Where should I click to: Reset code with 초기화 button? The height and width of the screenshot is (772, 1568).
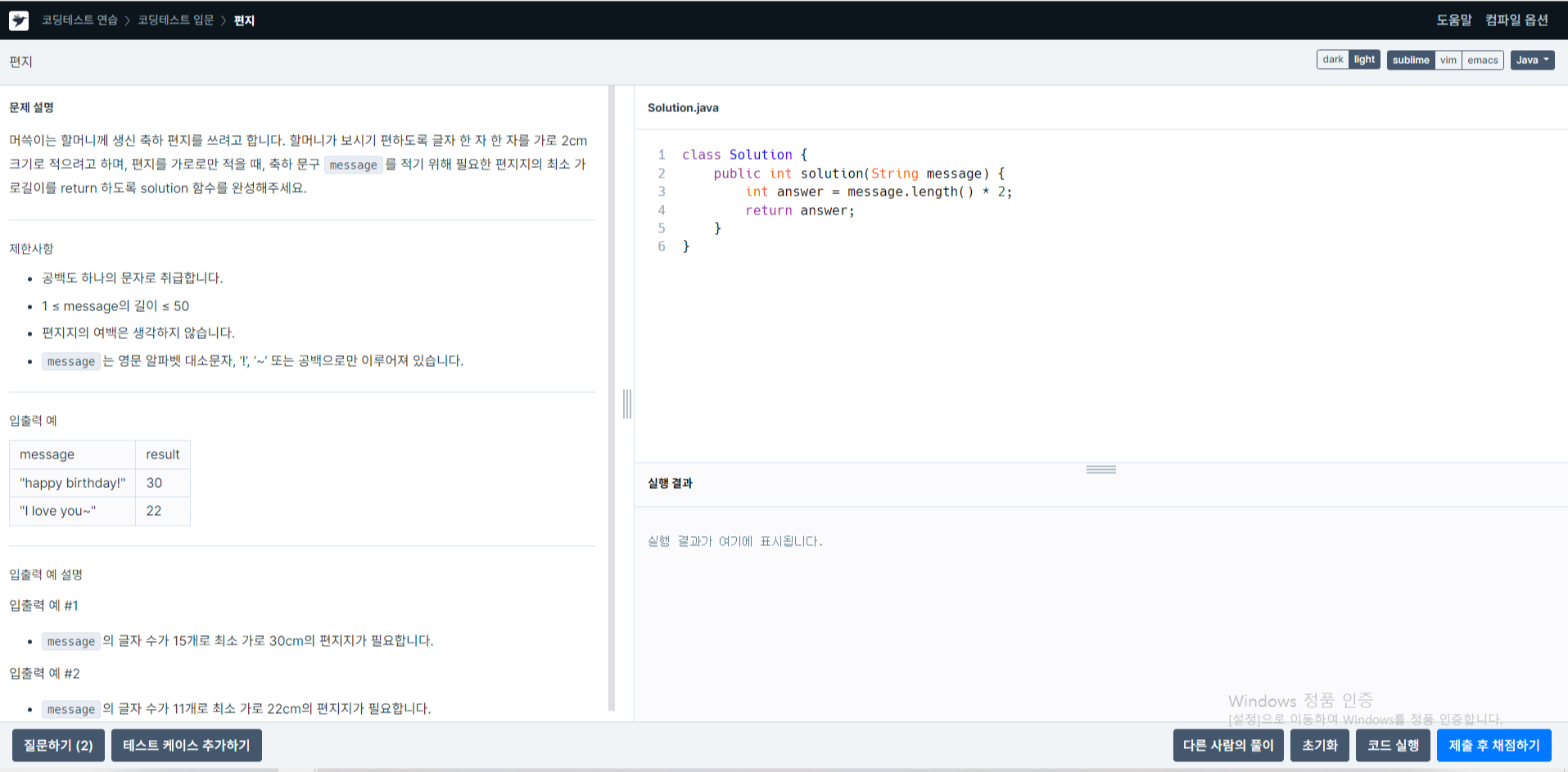pos(1319,745)
